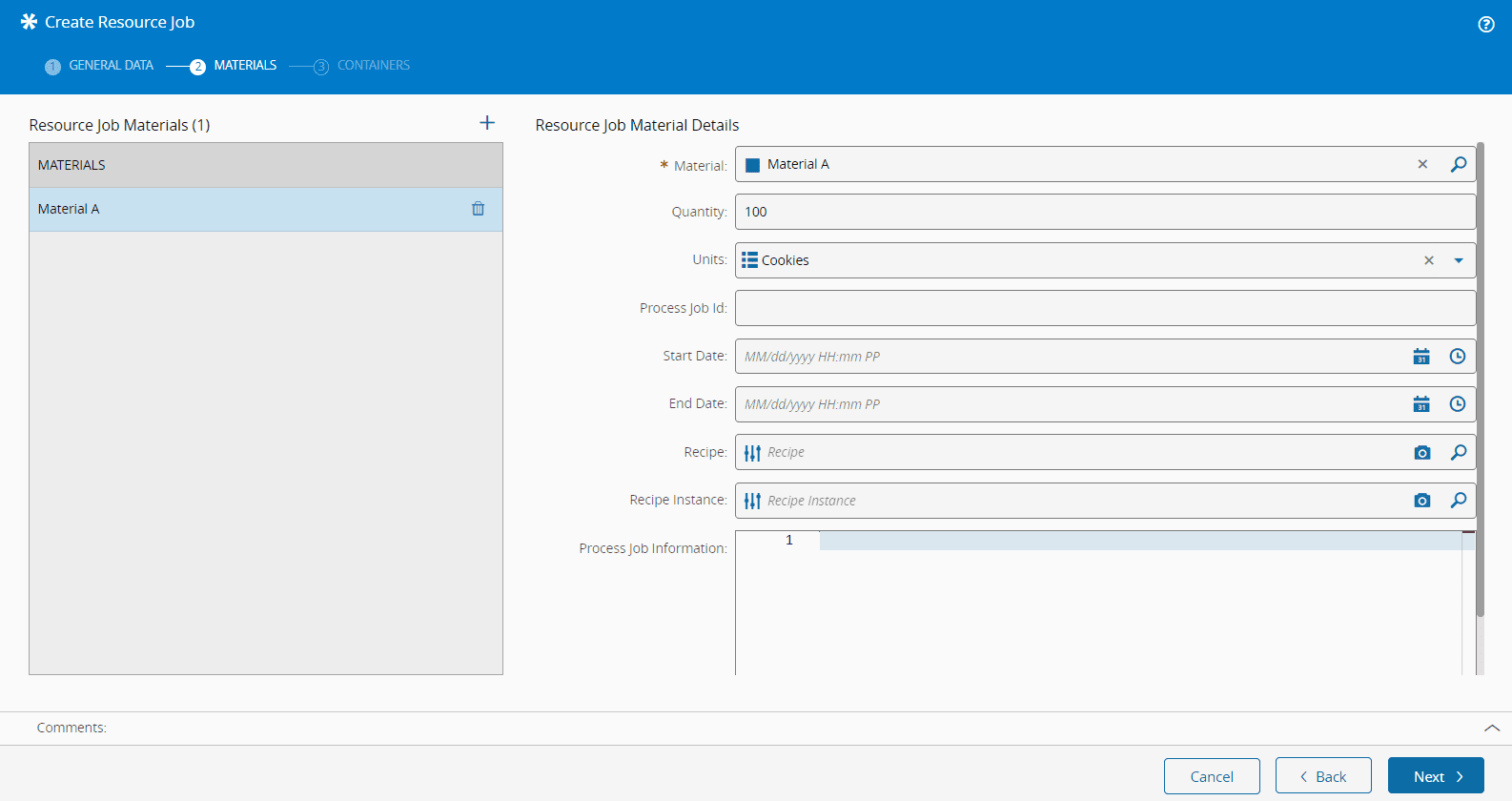This screenshot has height=801, width=1512.
Task: Click the Recipe camera snapshot icon
Action: click(1421, 453)
